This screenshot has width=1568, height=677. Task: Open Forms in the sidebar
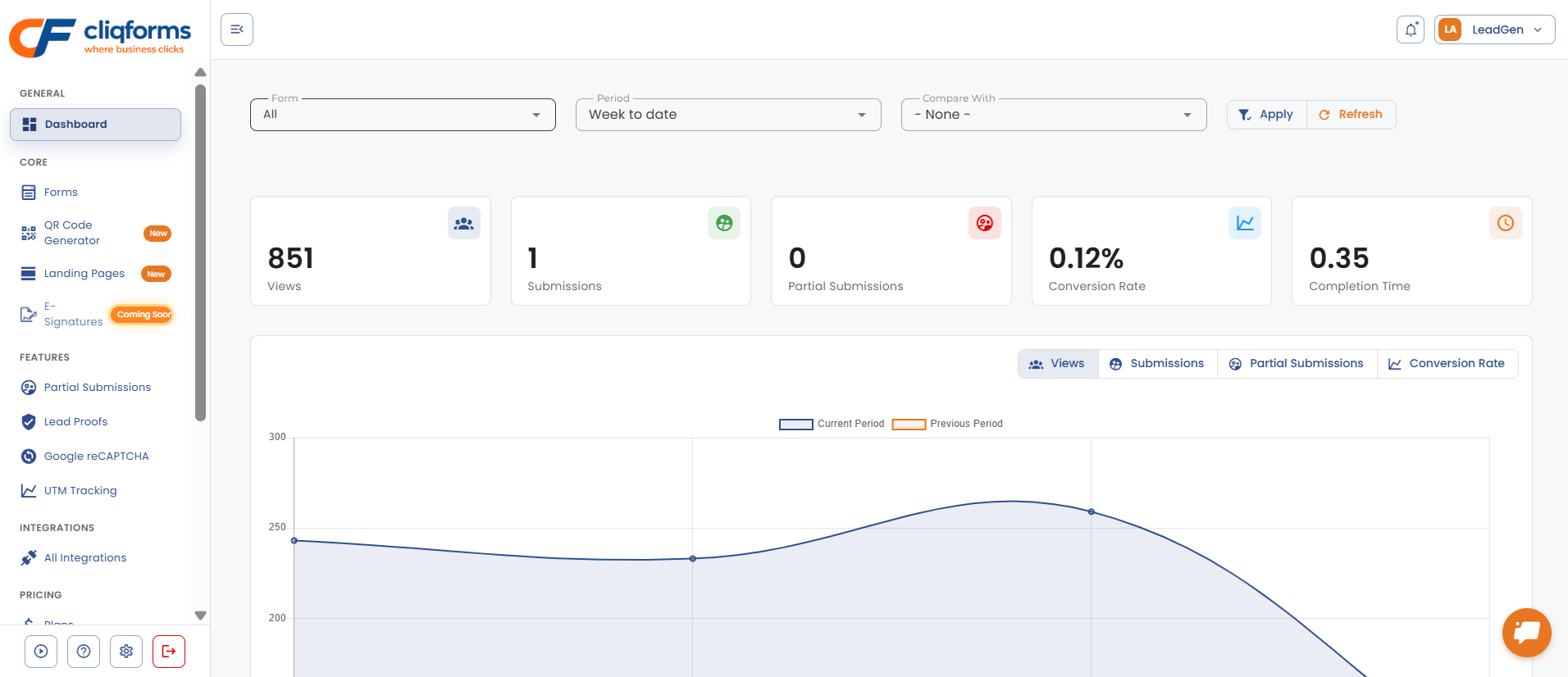(61, 193)
